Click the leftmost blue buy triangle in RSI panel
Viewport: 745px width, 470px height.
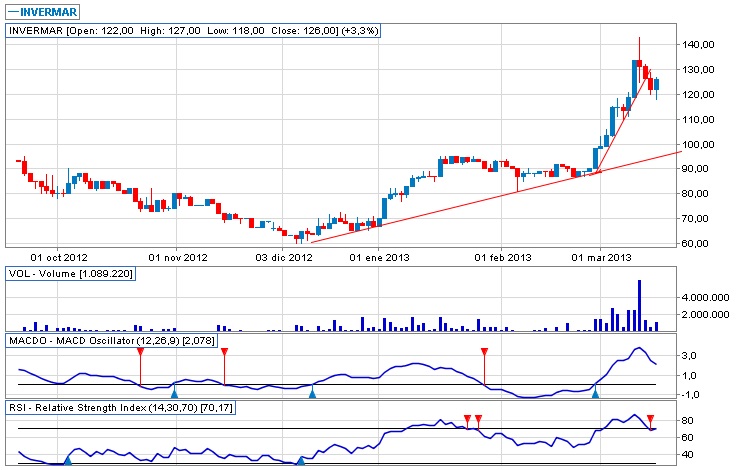tap(68, 459)
